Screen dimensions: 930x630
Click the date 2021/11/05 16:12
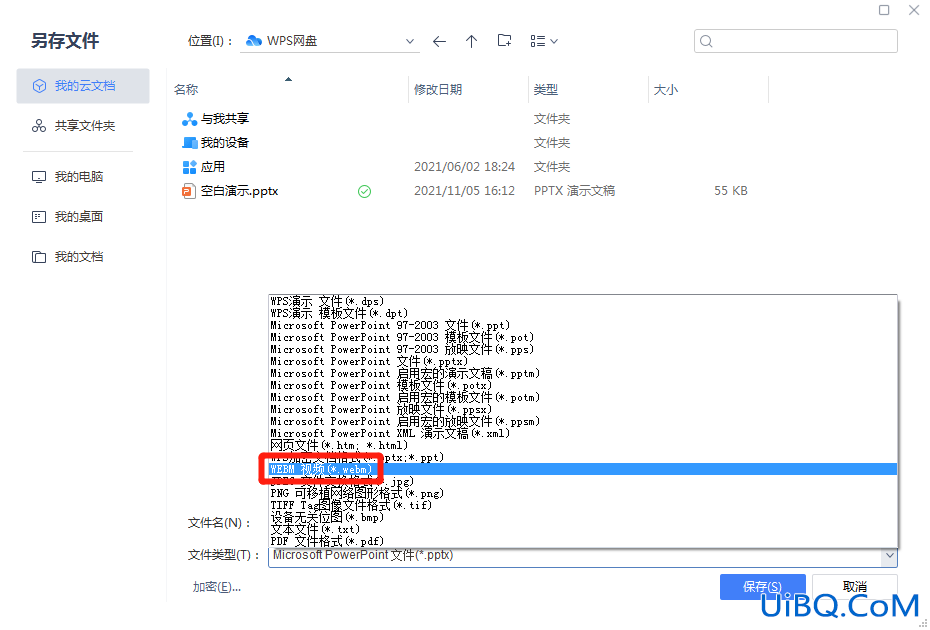tap(464, 191)
